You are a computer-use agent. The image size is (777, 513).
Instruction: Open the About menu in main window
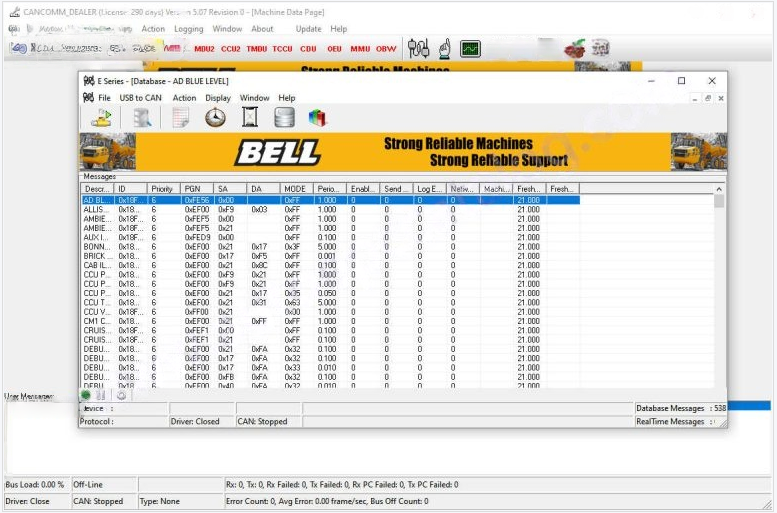[x=262, y=29]
